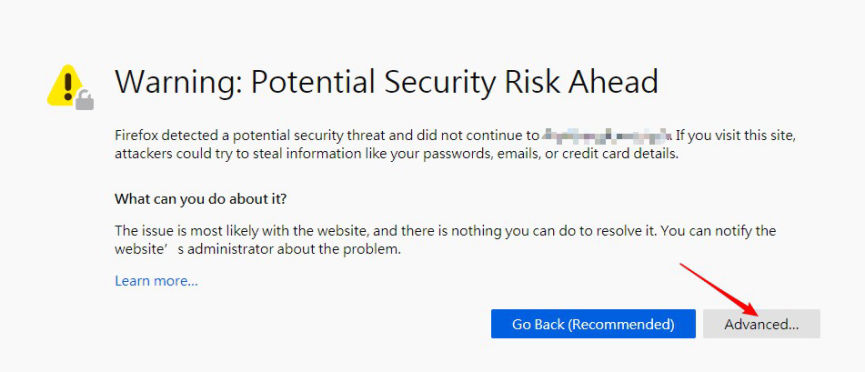Screen dimensions: 865x372
Task: Open the Advanced... options button
Action: (761, 324)
